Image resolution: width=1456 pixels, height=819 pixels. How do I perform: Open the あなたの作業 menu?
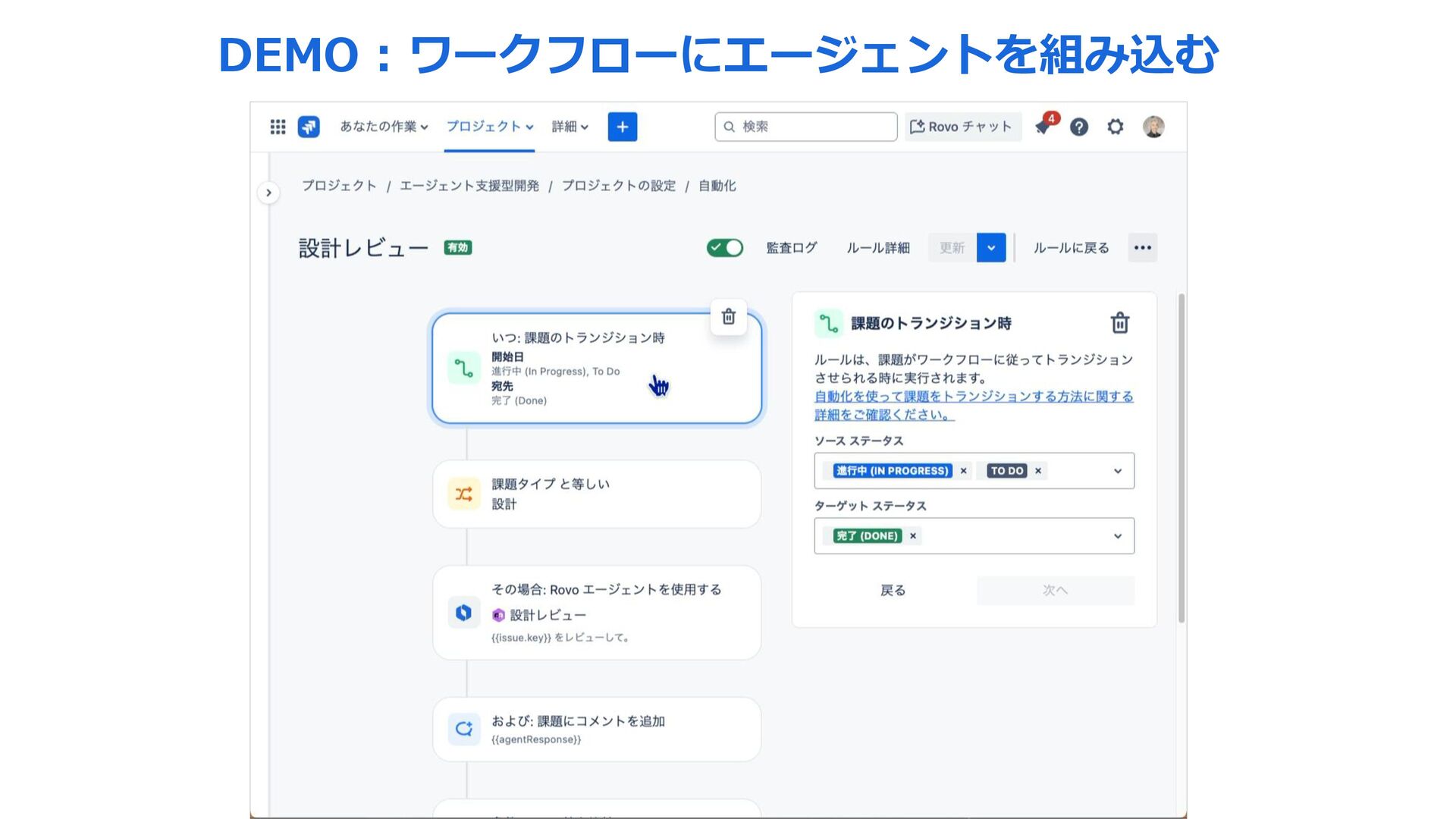[384, 127]
